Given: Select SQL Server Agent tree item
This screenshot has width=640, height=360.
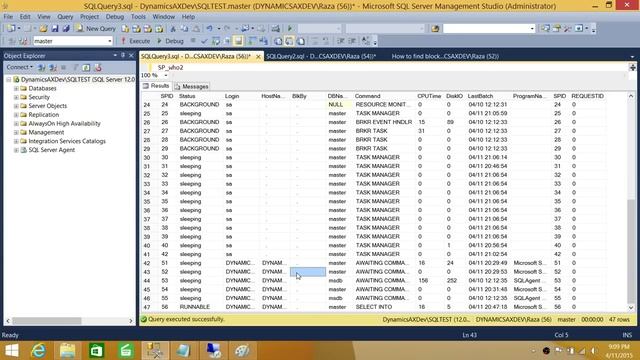Looking at the screenshot, I should pyautogui.click(x=51, y=150).
